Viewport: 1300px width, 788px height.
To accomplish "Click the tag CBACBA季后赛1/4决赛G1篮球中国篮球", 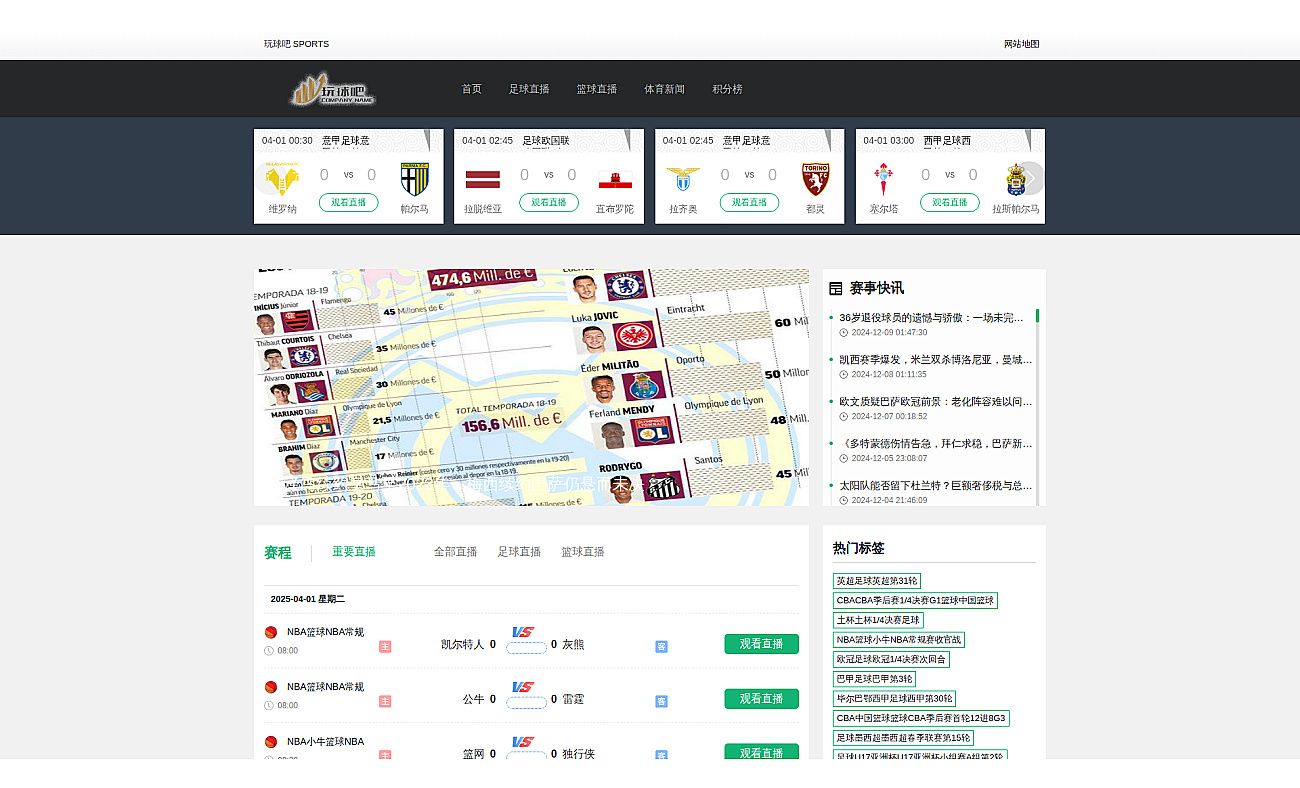I will pyautogui.click(x=915, y=601).
